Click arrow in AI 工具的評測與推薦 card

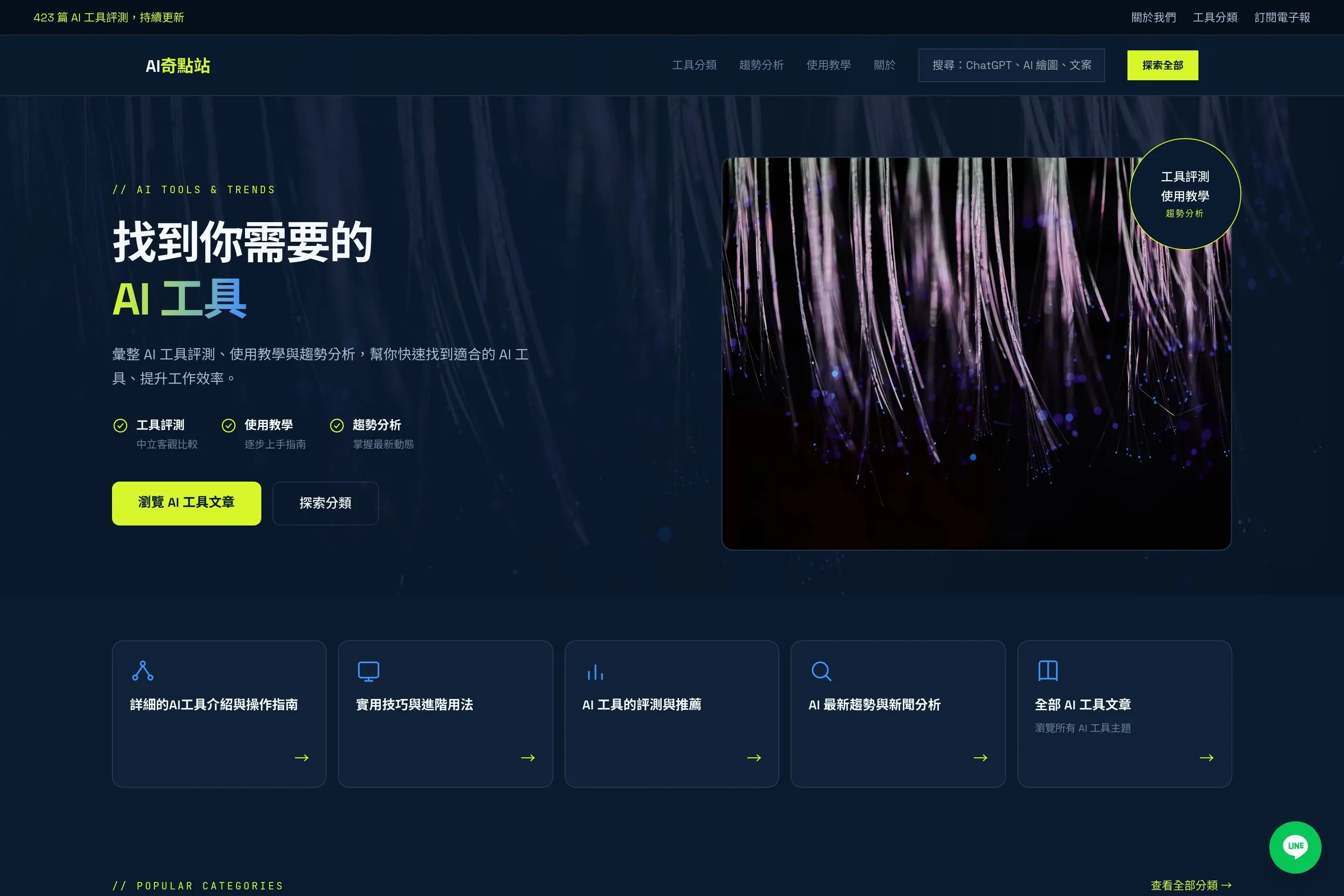click(754, 758)
